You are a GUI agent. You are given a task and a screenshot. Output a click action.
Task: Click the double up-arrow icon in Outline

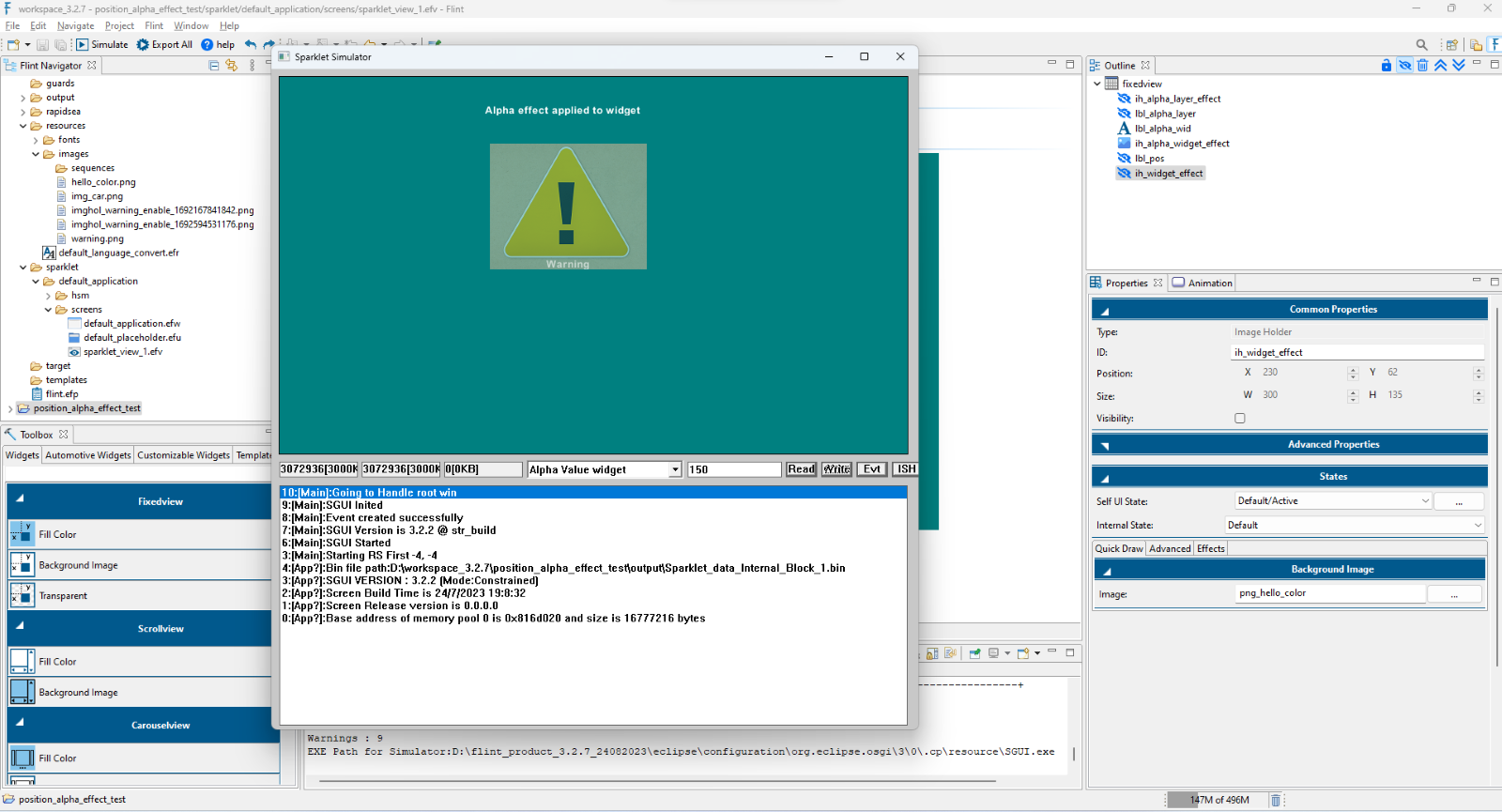(x=1440, y=65)
